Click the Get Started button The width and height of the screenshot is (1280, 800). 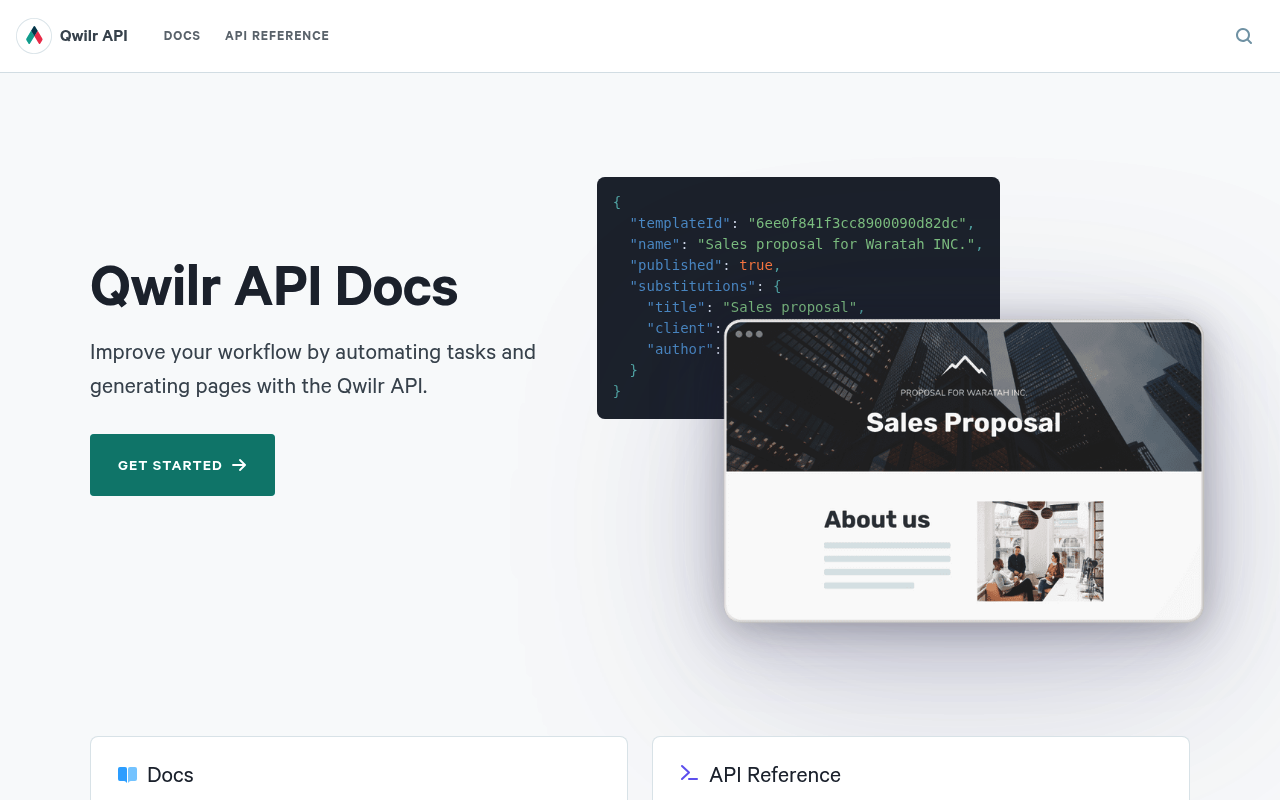tap(182, 465)
